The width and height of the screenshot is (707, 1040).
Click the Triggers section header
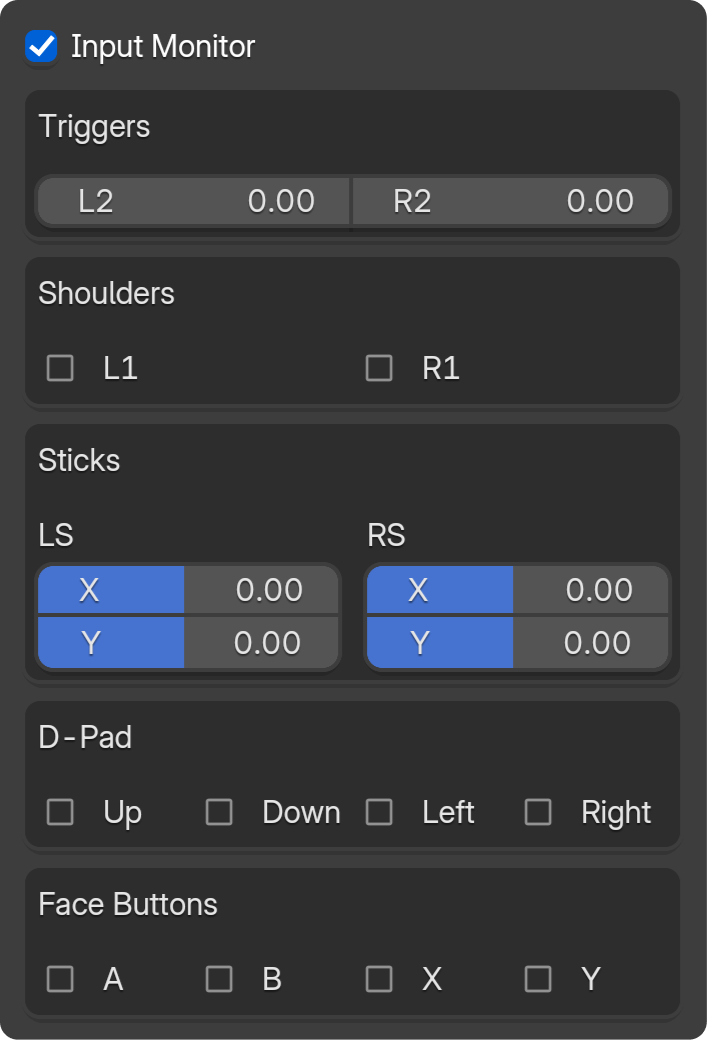click(x=92, y=127)
